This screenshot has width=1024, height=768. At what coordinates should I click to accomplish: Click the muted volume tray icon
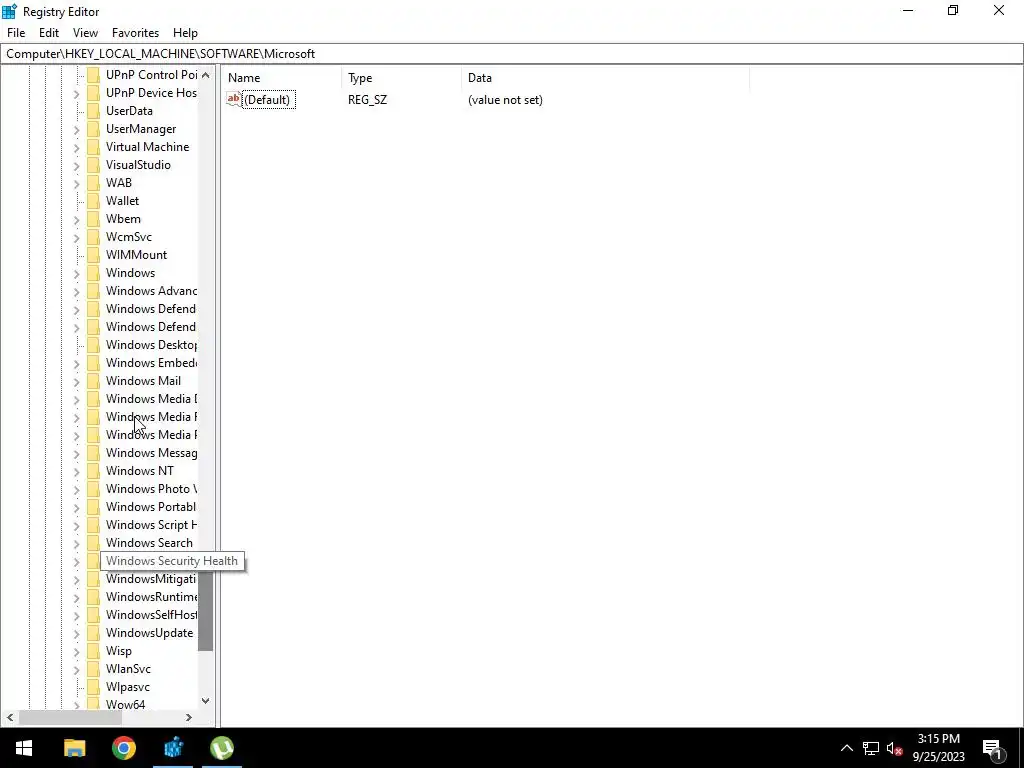(894, 748)
